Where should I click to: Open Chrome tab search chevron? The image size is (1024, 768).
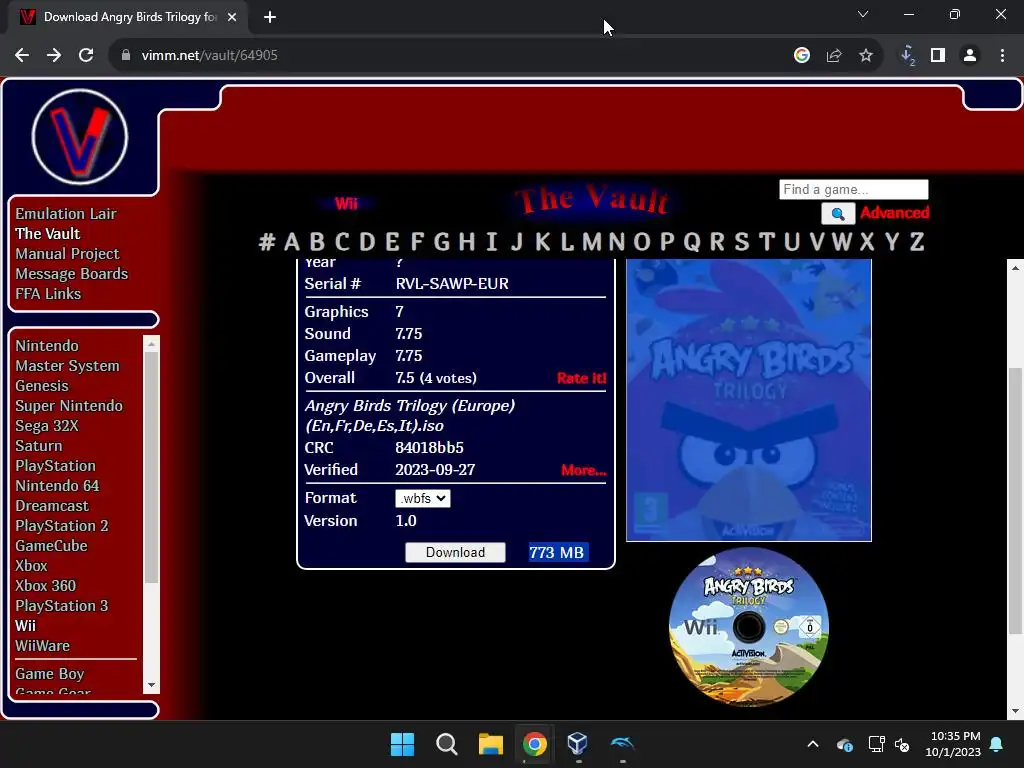click(863, 14)
